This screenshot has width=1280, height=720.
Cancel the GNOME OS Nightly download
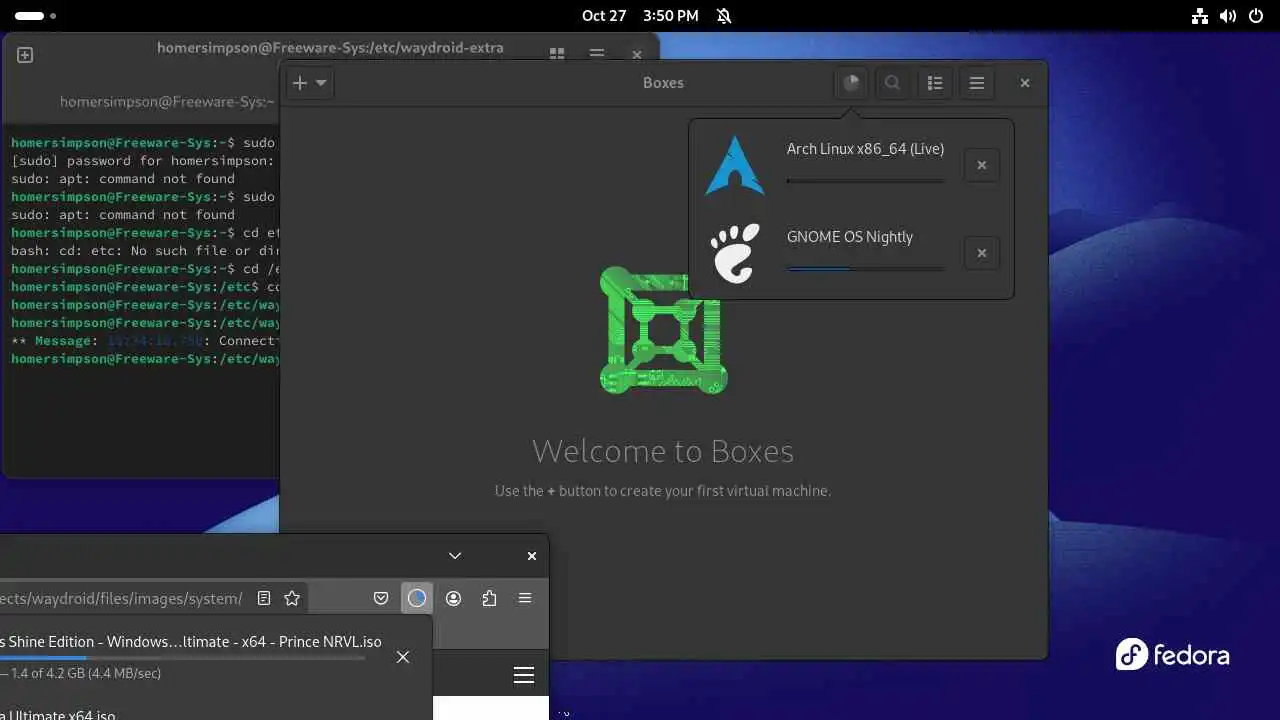point(982,253)
